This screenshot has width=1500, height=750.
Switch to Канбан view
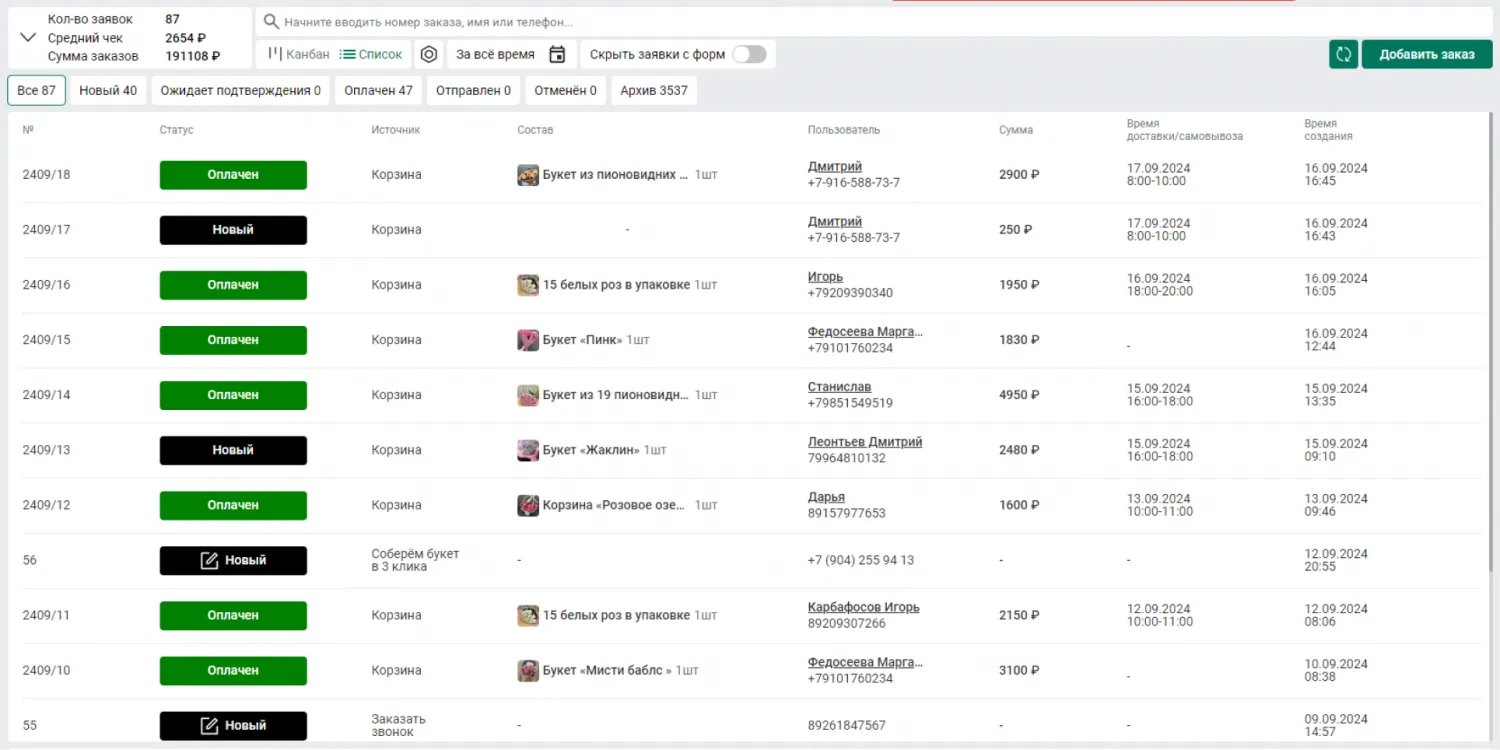point(298,54)
